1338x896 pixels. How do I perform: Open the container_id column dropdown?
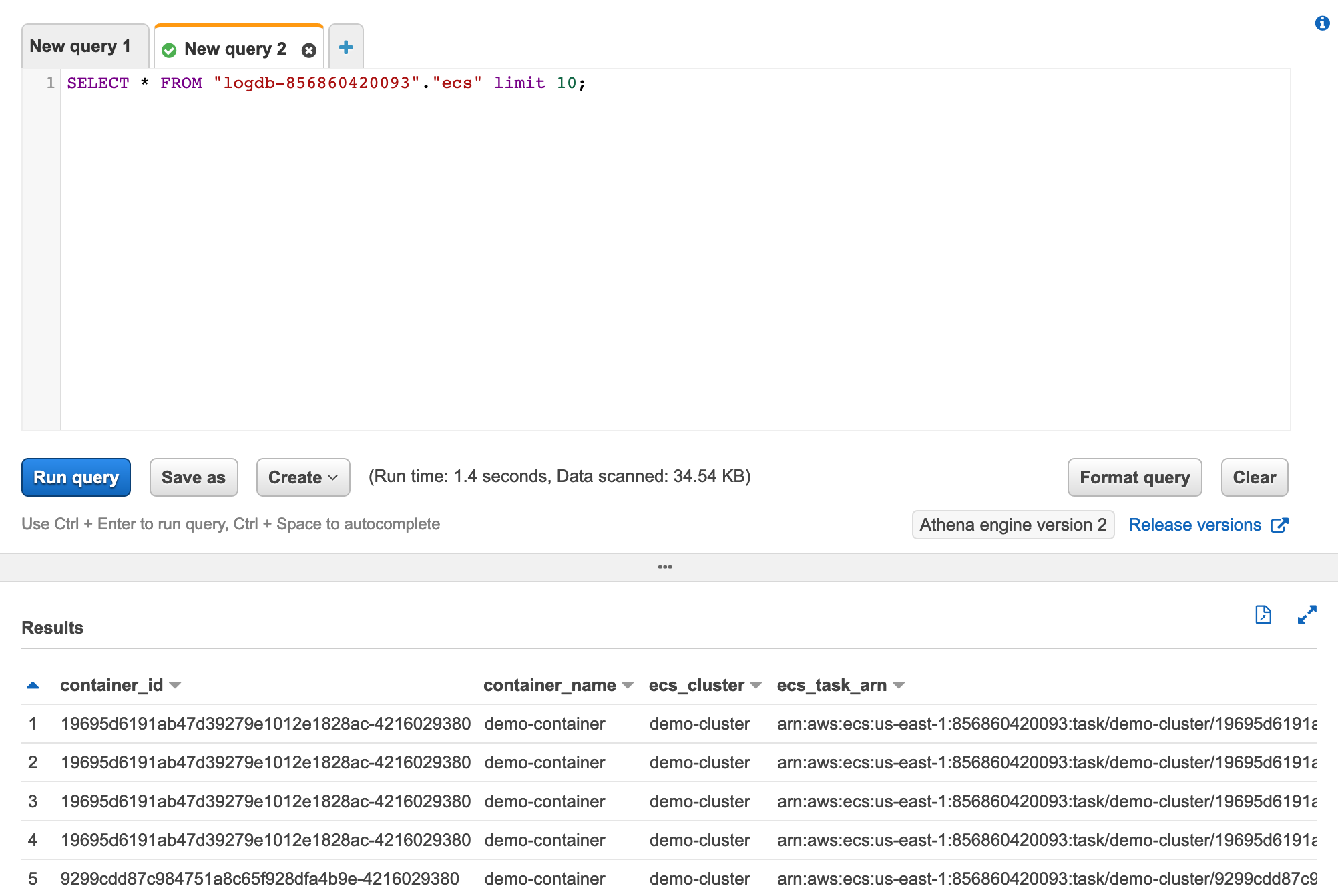click(x=176, y=686)
